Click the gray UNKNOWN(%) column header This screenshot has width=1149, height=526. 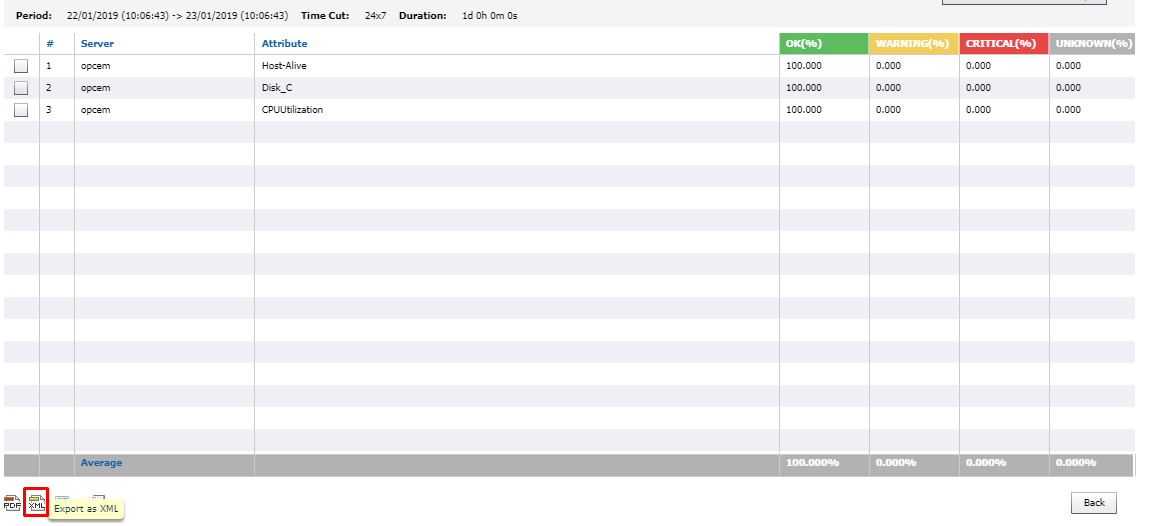(x=1092, y=44)
